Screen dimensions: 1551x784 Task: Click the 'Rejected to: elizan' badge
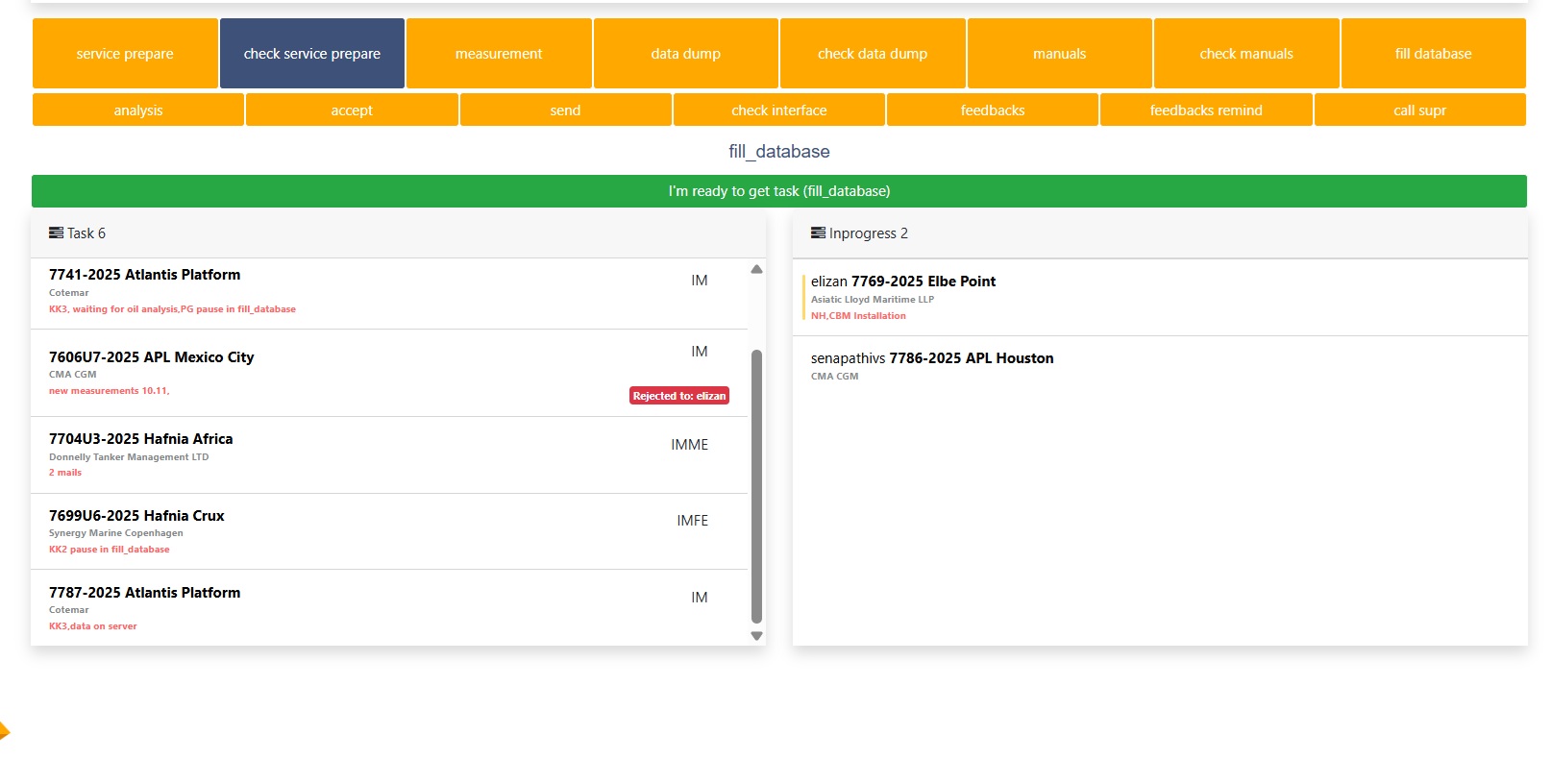(678, 396)
